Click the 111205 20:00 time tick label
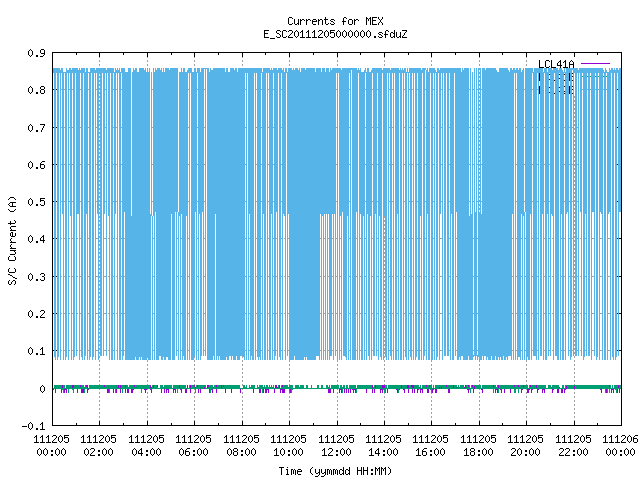Screen dimensions: 640x480 525,446
